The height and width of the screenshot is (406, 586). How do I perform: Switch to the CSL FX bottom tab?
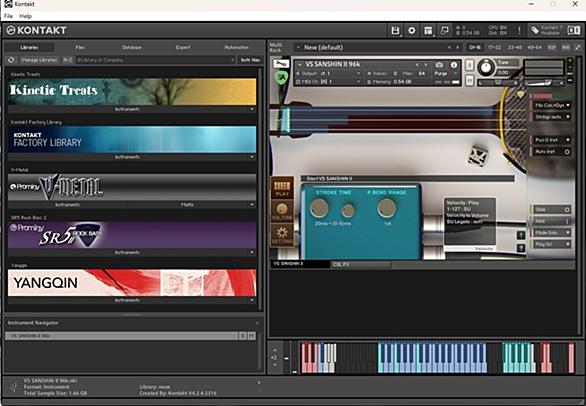[361, 264]
